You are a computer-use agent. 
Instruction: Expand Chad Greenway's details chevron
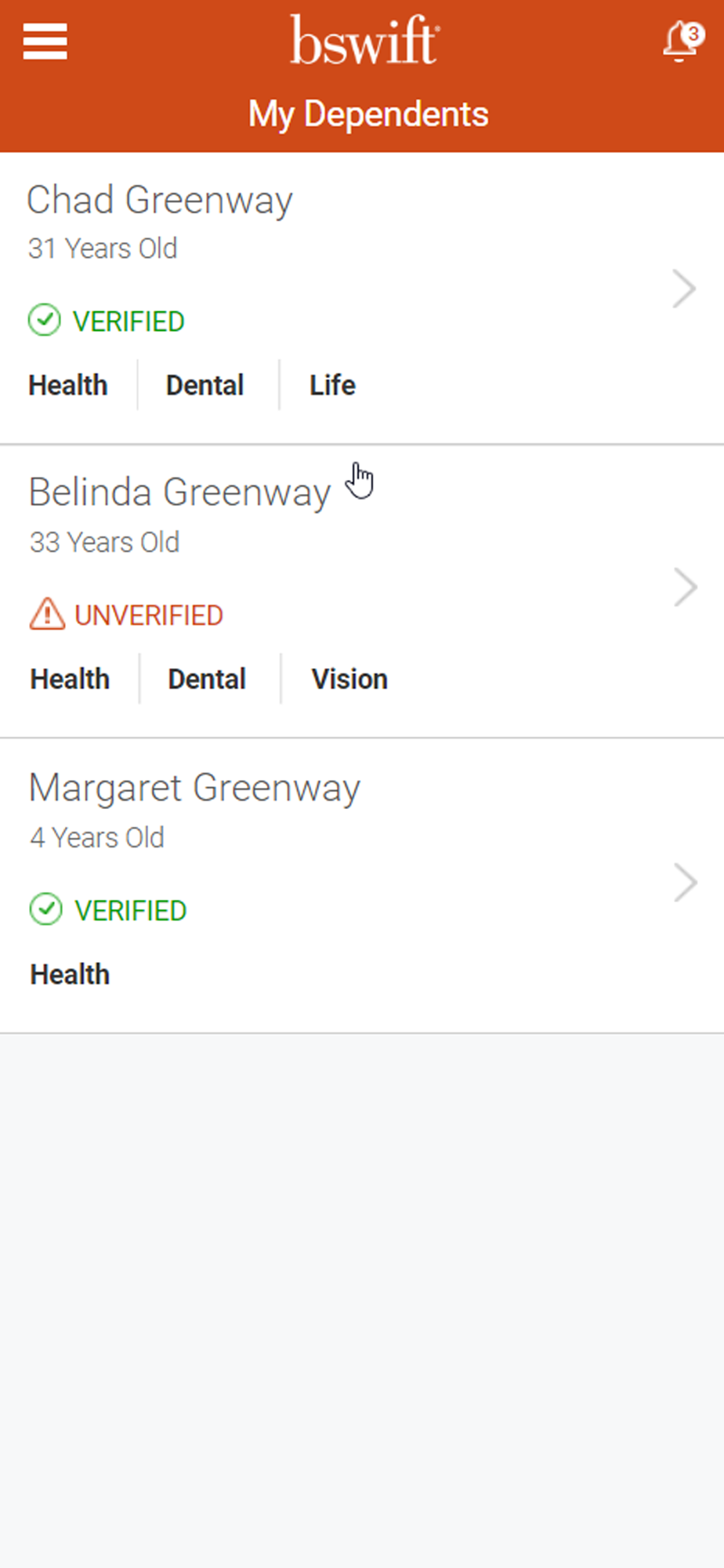[x=684, y=289]
